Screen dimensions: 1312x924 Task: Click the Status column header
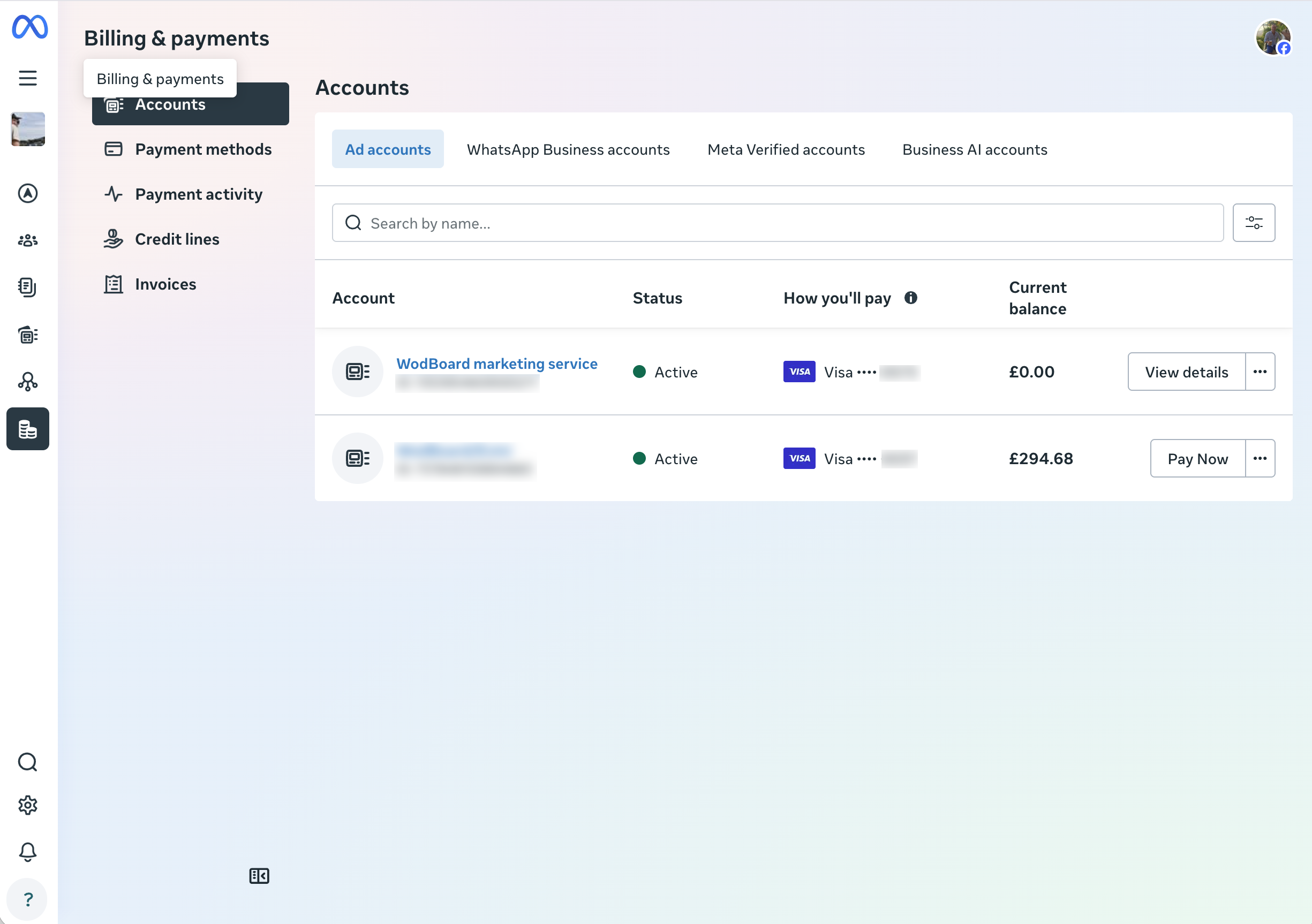(657, 298)
